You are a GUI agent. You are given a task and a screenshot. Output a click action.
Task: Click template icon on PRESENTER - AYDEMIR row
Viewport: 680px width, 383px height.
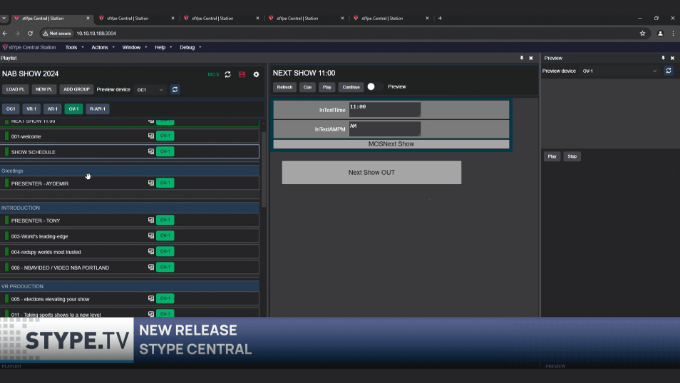pos(150,183)
